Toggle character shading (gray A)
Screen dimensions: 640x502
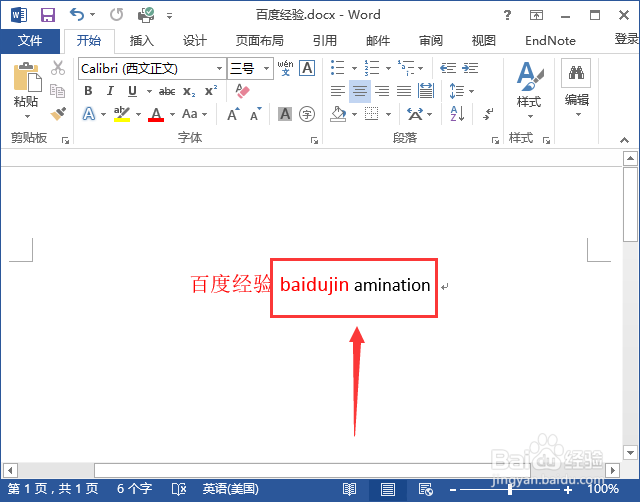pos(285,114)
